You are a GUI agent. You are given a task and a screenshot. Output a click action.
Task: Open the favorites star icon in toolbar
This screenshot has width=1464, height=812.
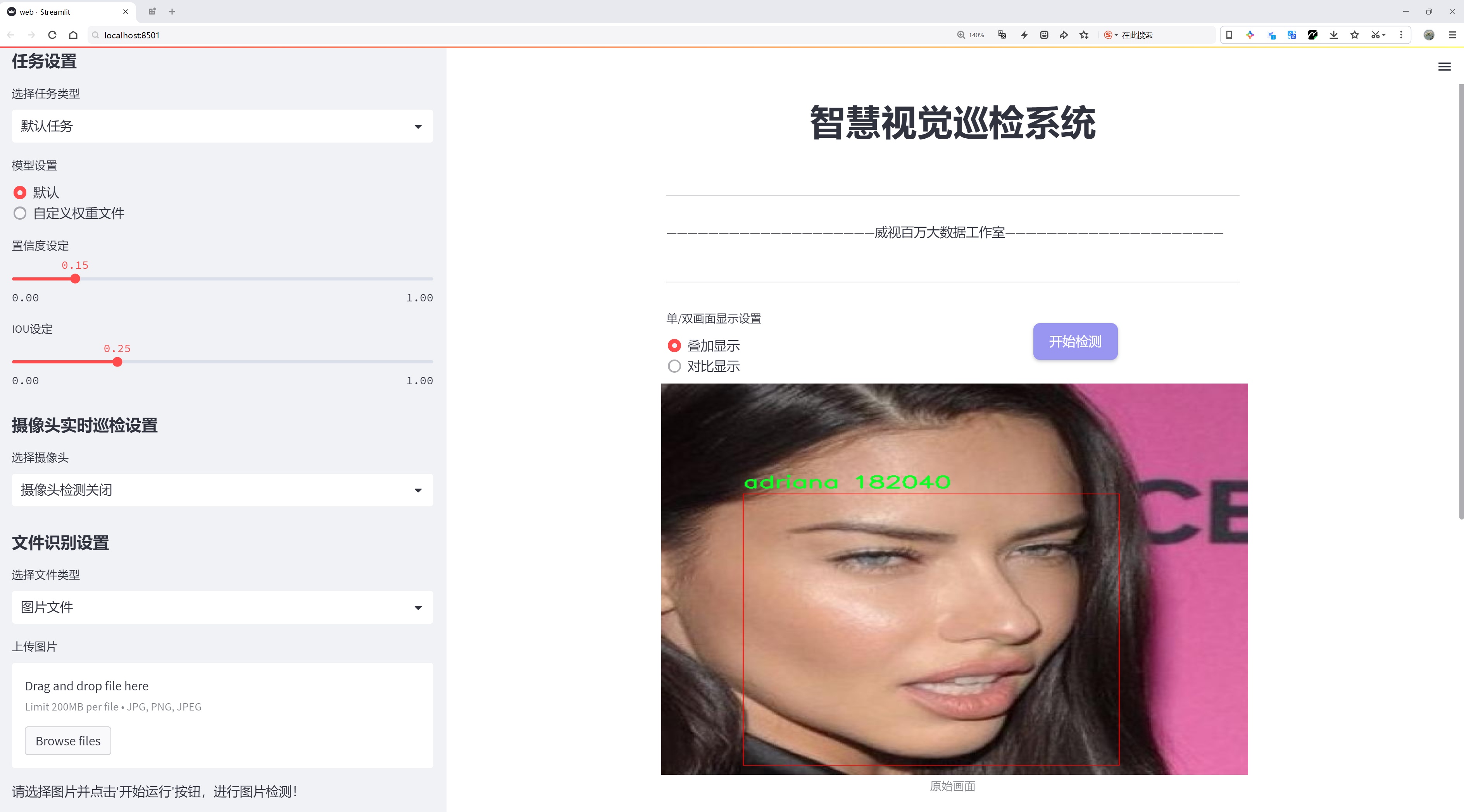tap(1355, 35)
